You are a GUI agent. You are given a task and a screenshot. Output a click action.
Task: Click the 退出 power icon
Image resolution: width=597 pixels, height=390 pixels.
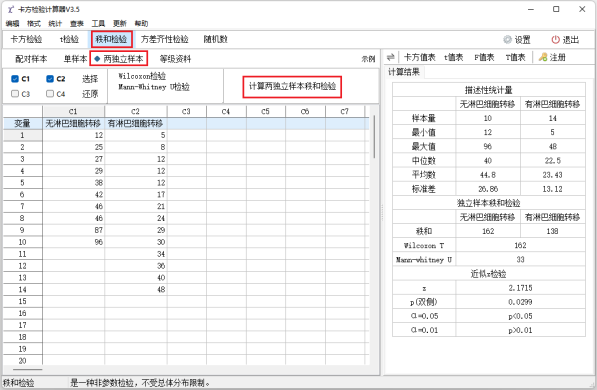tap(555, 40)
